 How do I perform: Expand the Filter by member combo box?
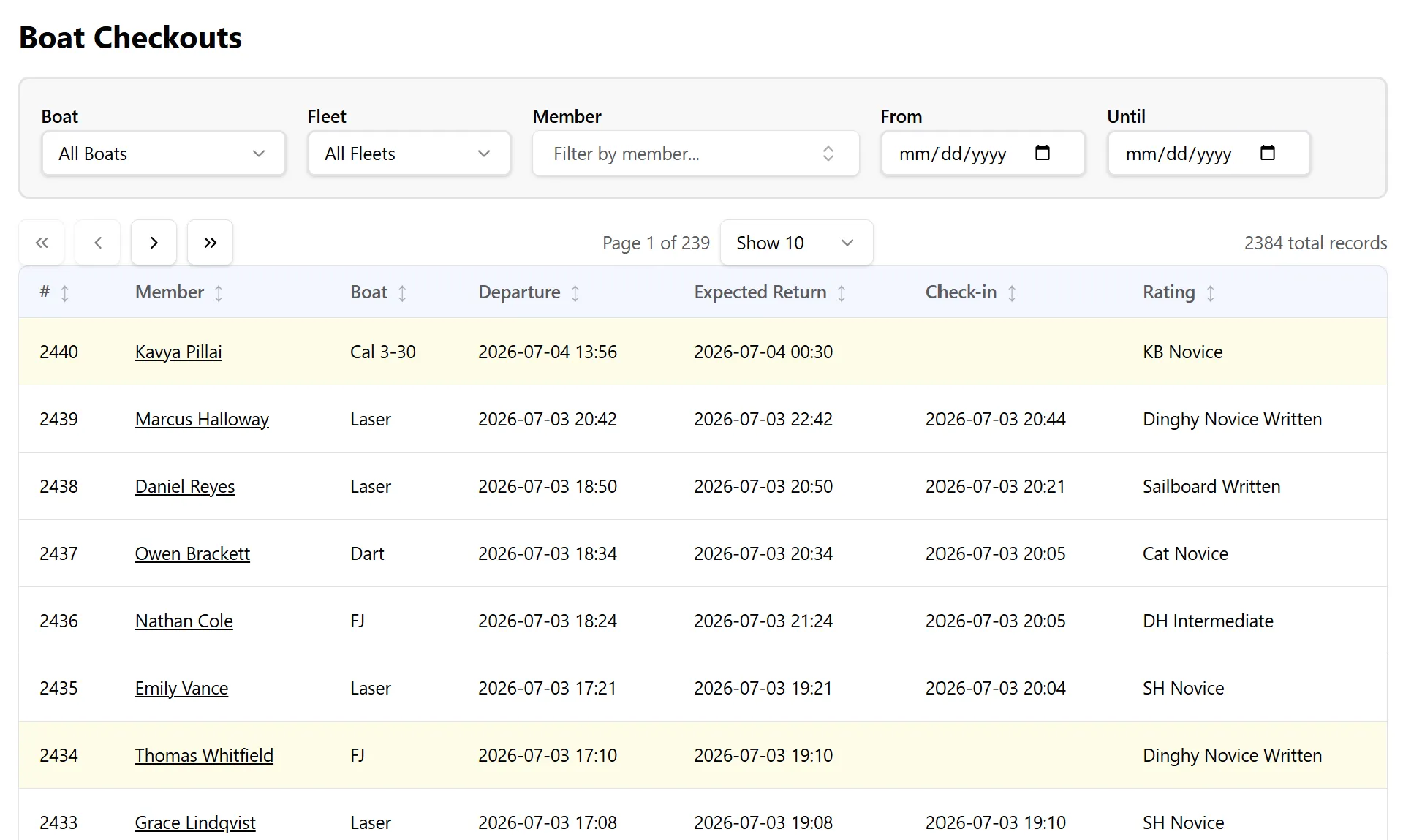coord(695,154)
